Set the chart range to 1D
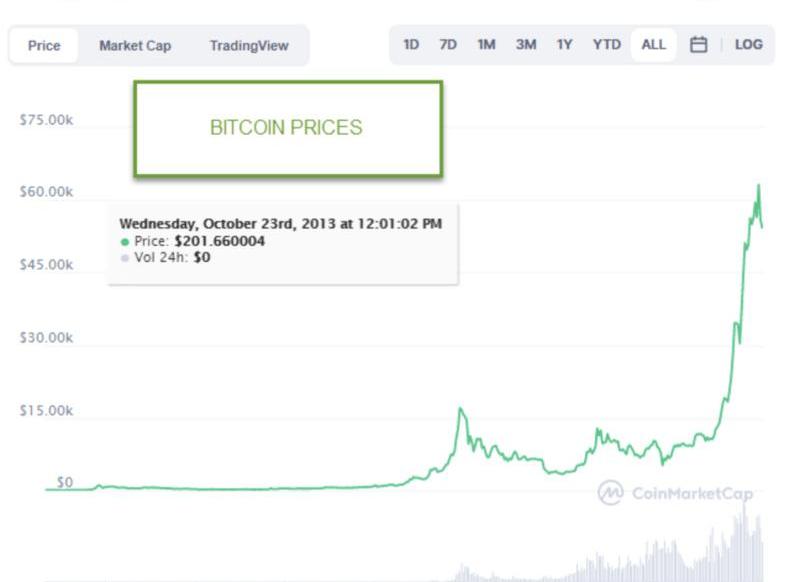 tap(411, 45)
